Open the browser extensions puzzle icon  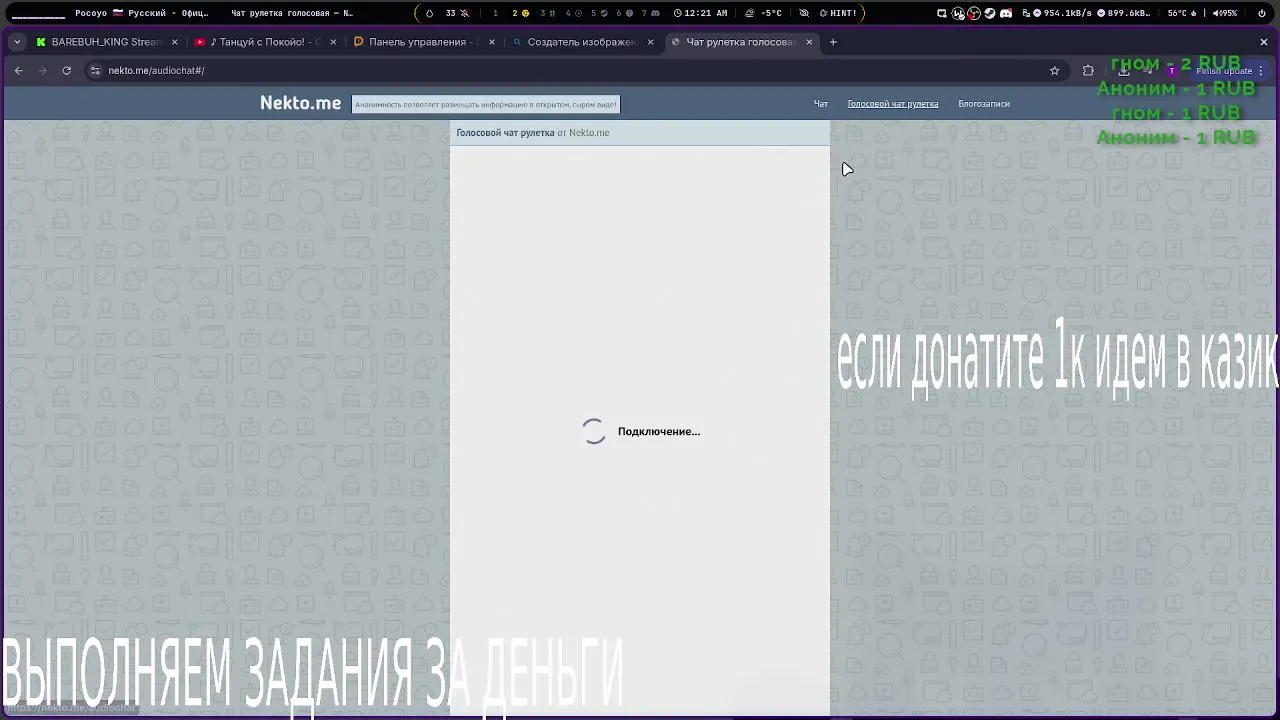tap(1088, 71)
